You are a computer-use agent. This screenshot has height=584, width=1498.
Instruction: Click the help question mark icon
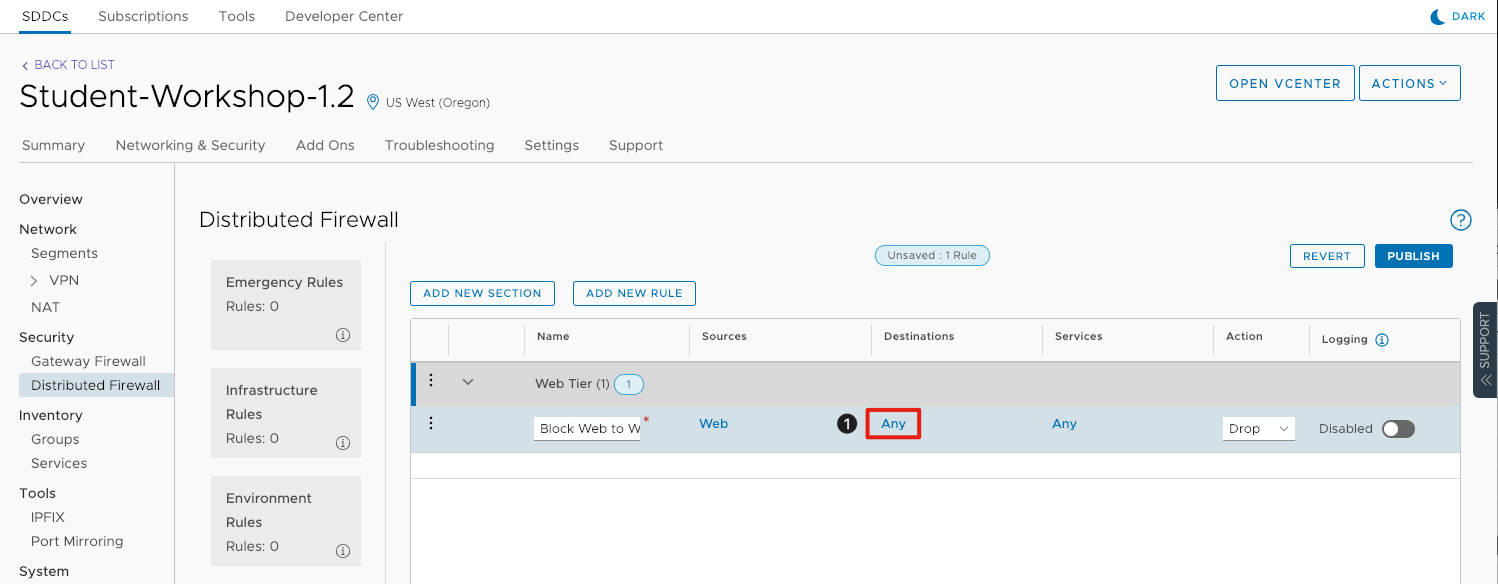point(1460,220)
